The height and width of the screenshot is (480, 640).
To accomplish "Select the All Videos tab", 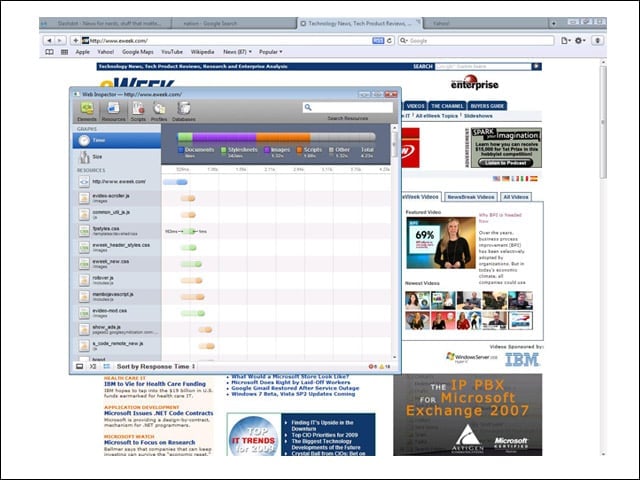I will click(516, 197).
